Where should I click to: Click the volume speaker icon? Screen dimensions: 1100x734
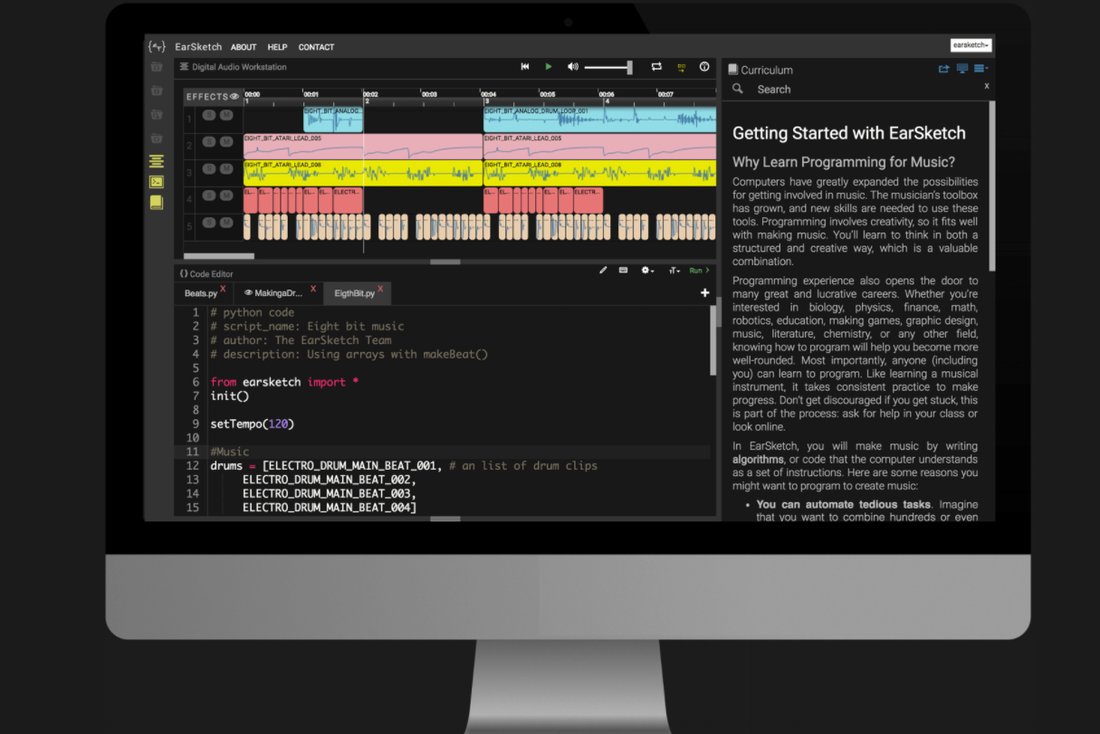click(573, 67)
